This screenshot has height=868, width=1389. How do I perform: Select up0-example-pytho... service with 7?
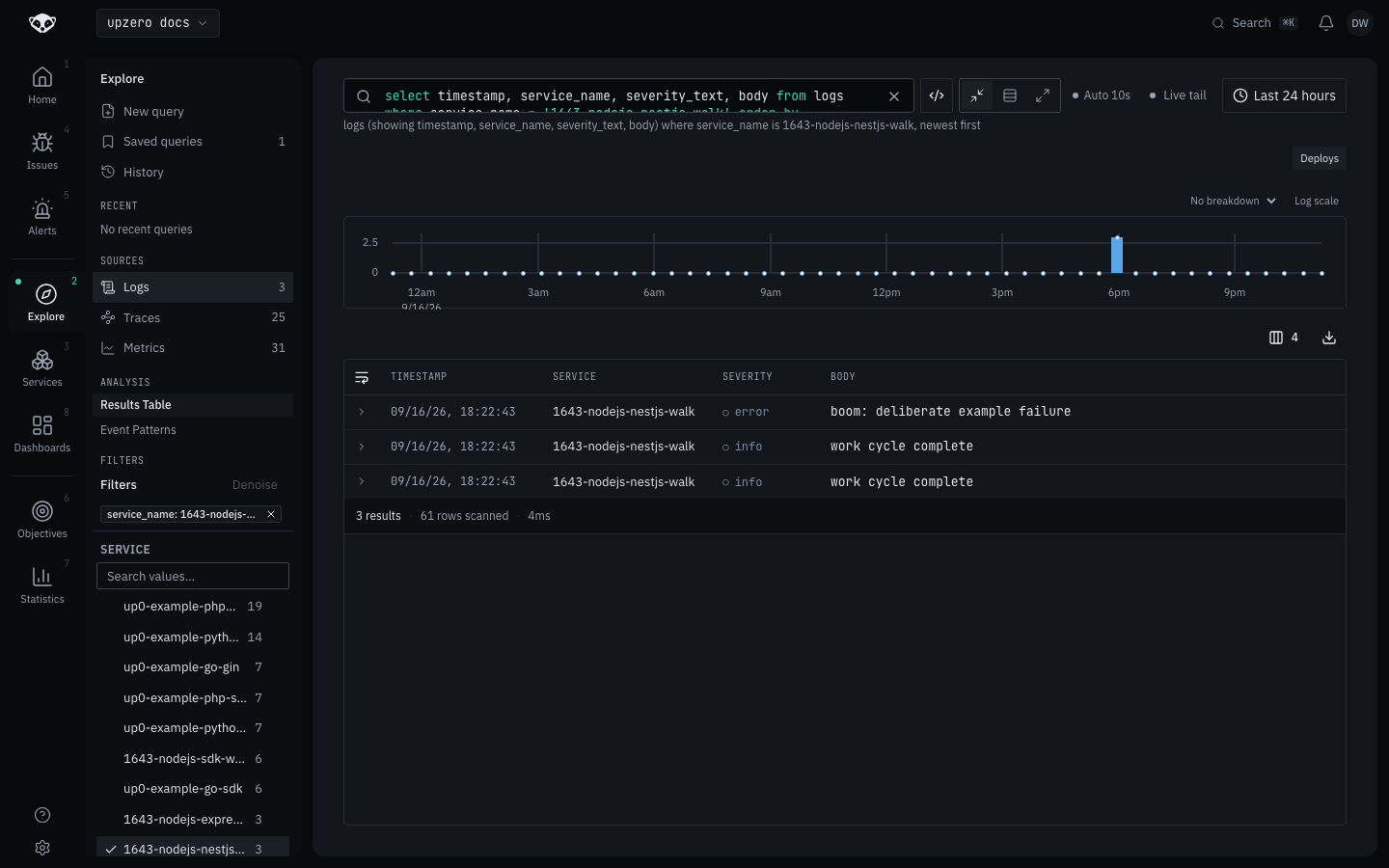pos(193,728)
